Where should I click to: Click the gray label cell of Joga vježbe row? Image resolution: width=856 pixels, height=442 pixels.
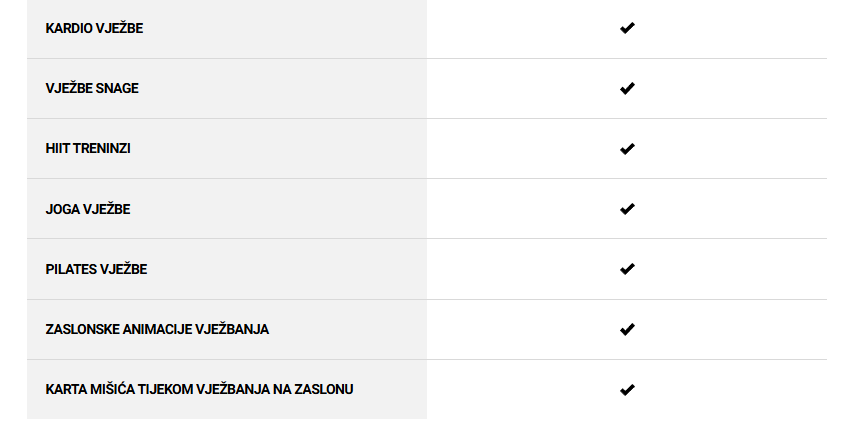[227, 209]
